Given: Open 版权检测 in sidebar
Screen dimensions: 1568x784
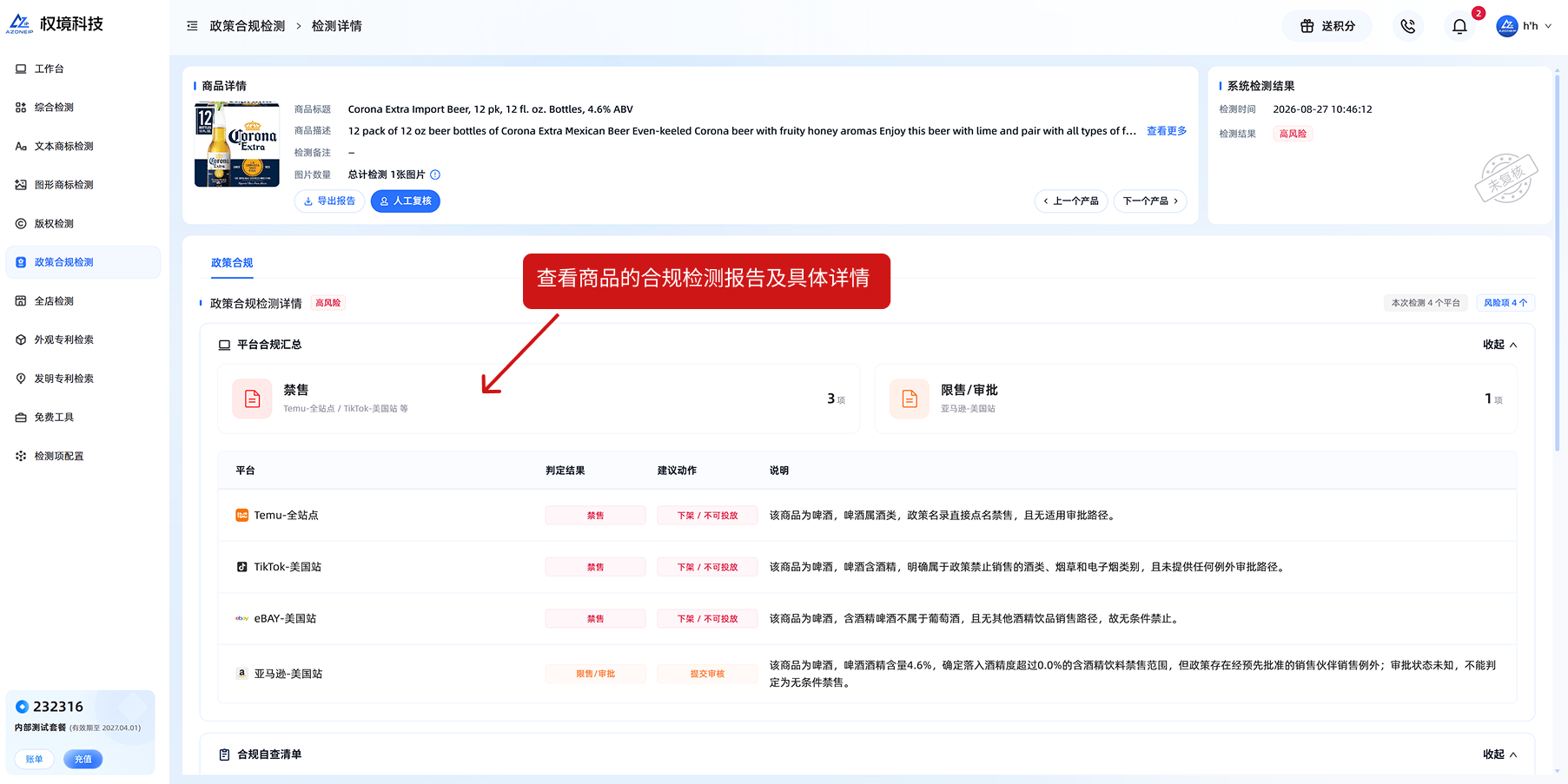Looking at the screenshot, I should pyautogui.click(x=83, y=224).
